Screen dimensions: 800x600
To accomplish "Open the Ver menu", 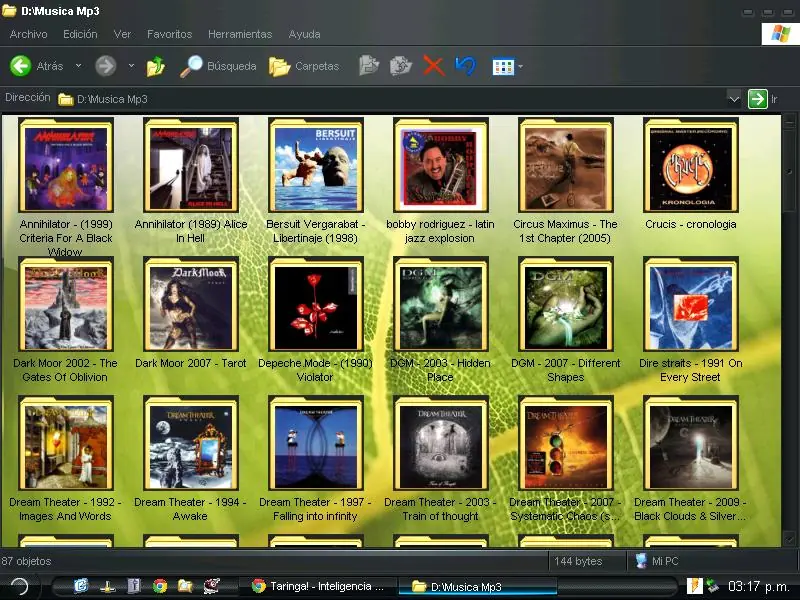I will [x=122, y=34].
